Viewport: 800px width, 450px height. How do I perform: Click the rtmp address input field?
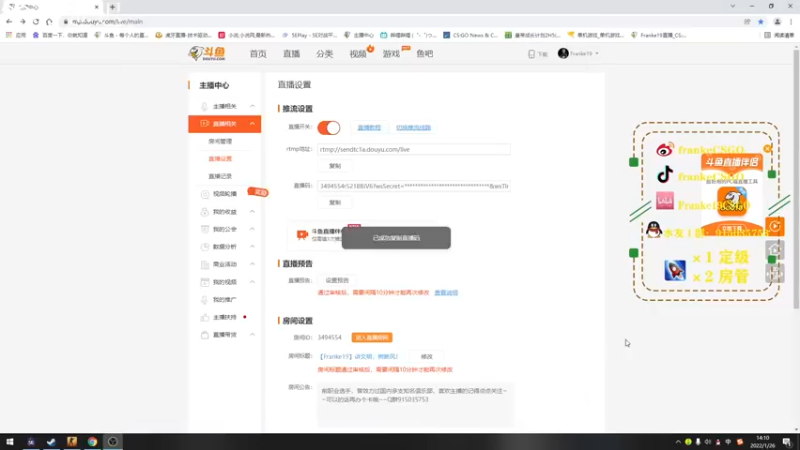[x=414, y=149]
